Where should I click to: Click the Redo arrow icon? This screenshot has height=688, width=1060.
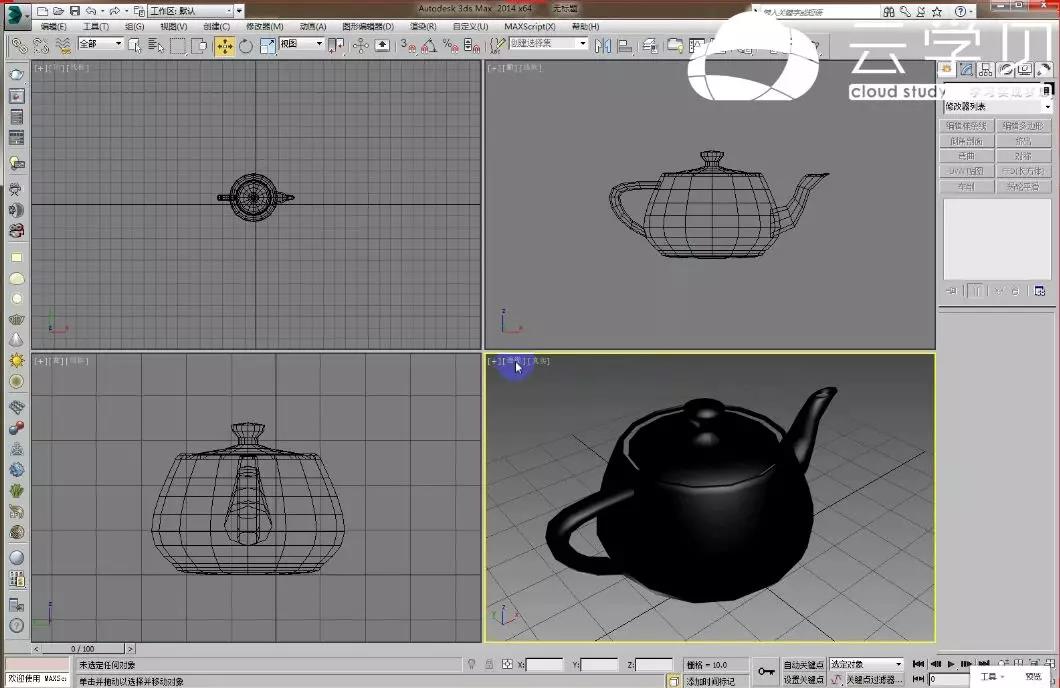pyautogui.click(x=114, y=11)
